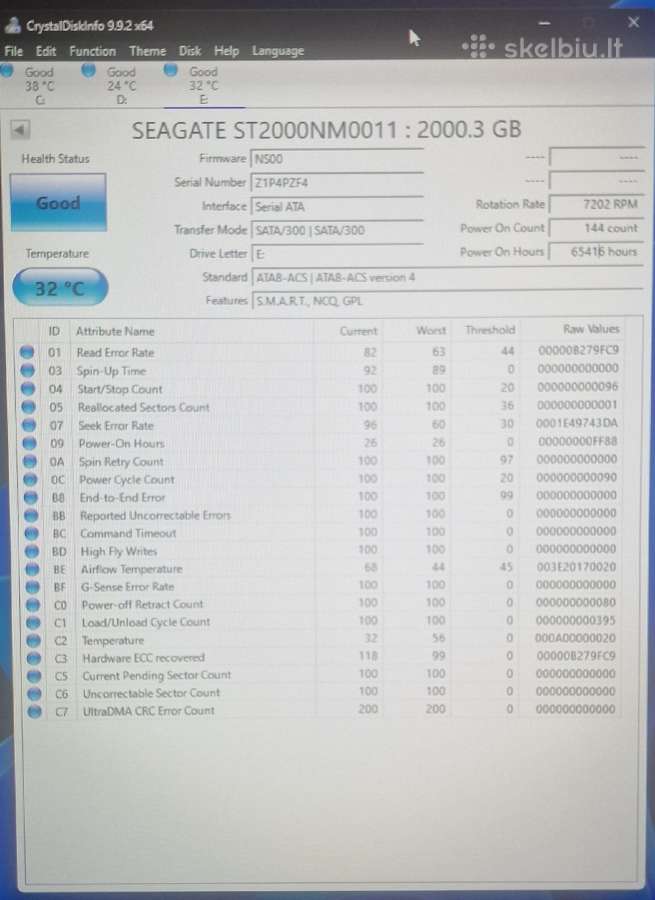655x900 pixels.
Task: Minimize the CrystalDiskInfo window
Action: click(545, 23)
